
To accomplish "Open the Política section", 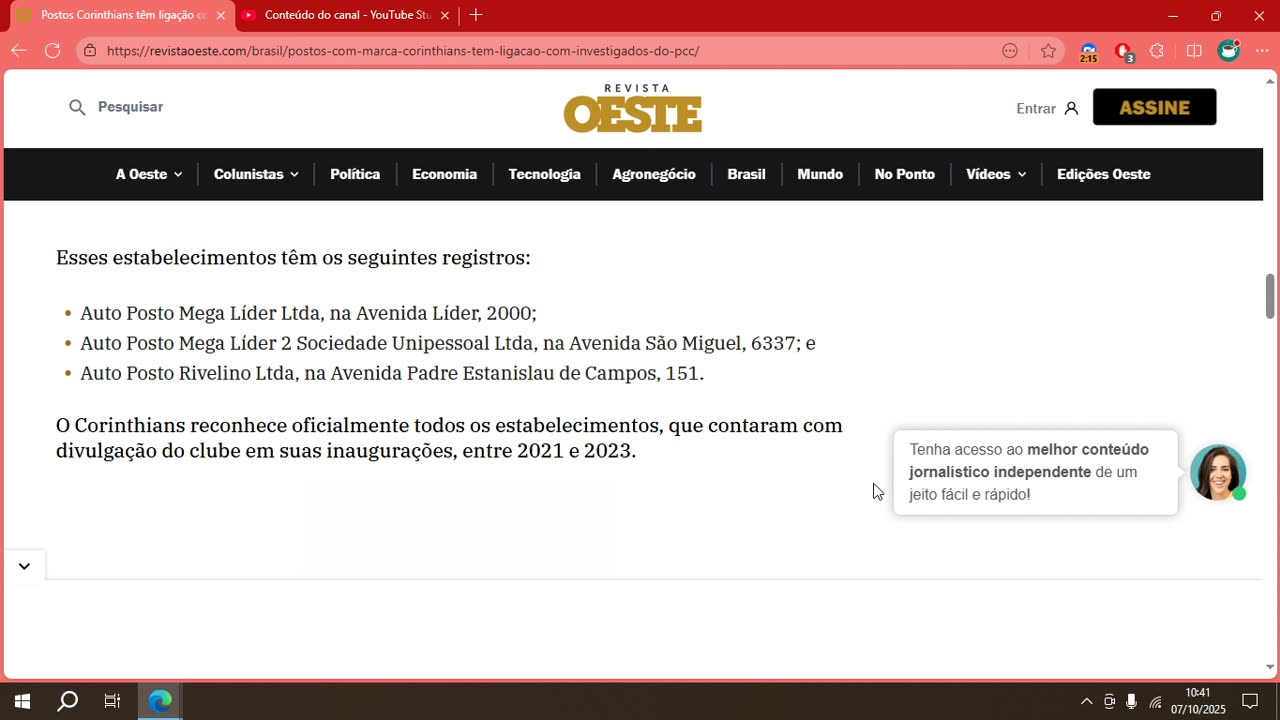I will (355, 174).
